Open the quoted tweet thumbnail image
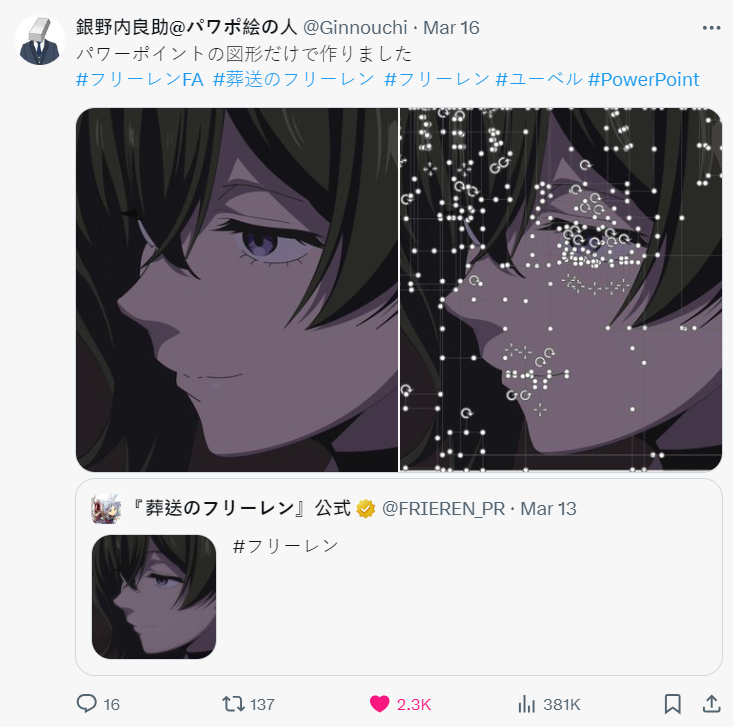This screenshot has height=727, width=733. [x=154, y=597]
